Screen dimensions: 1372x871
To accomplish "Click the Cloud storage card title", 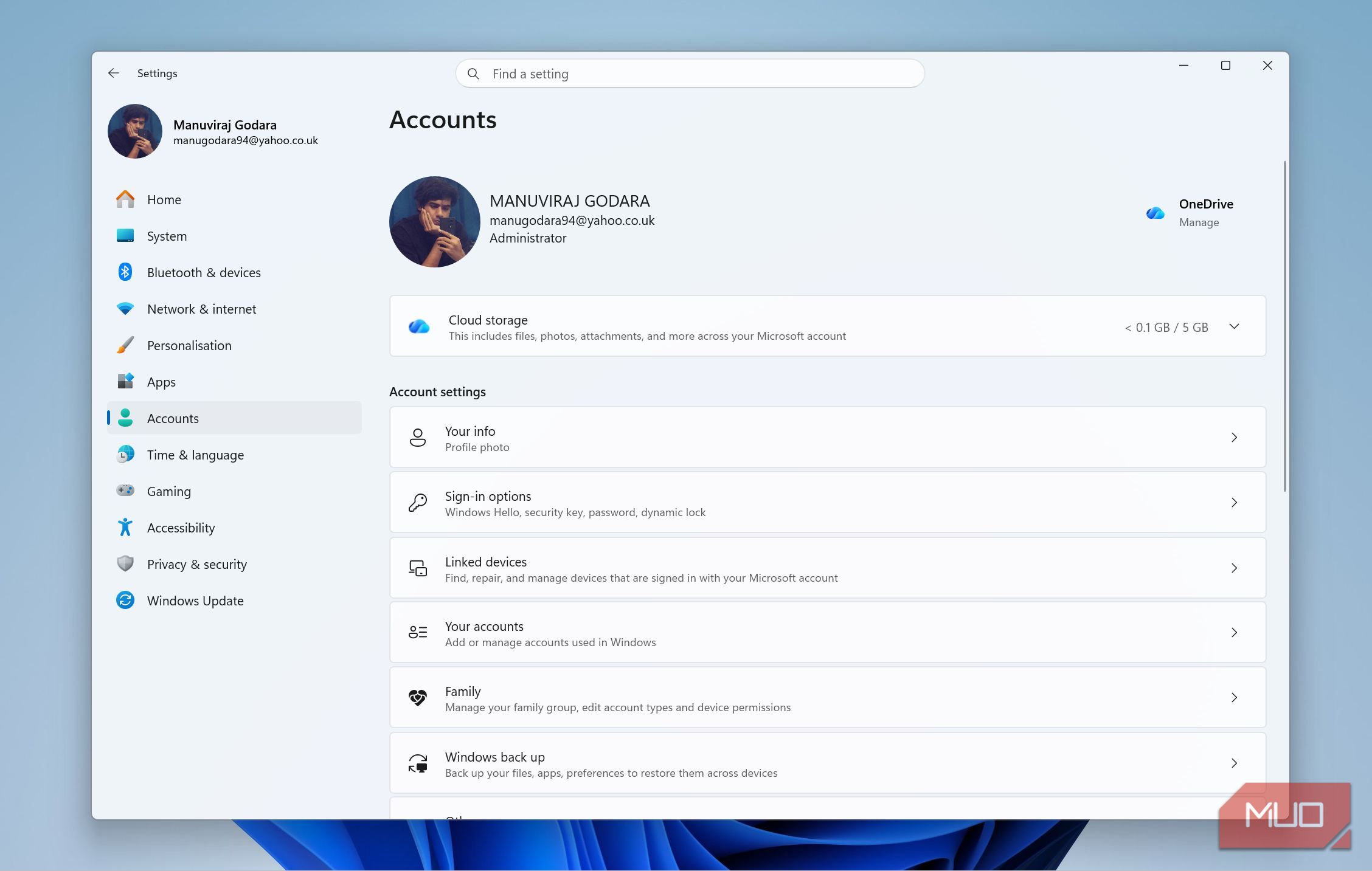I will pyautogui.click(x=488, y=320).
